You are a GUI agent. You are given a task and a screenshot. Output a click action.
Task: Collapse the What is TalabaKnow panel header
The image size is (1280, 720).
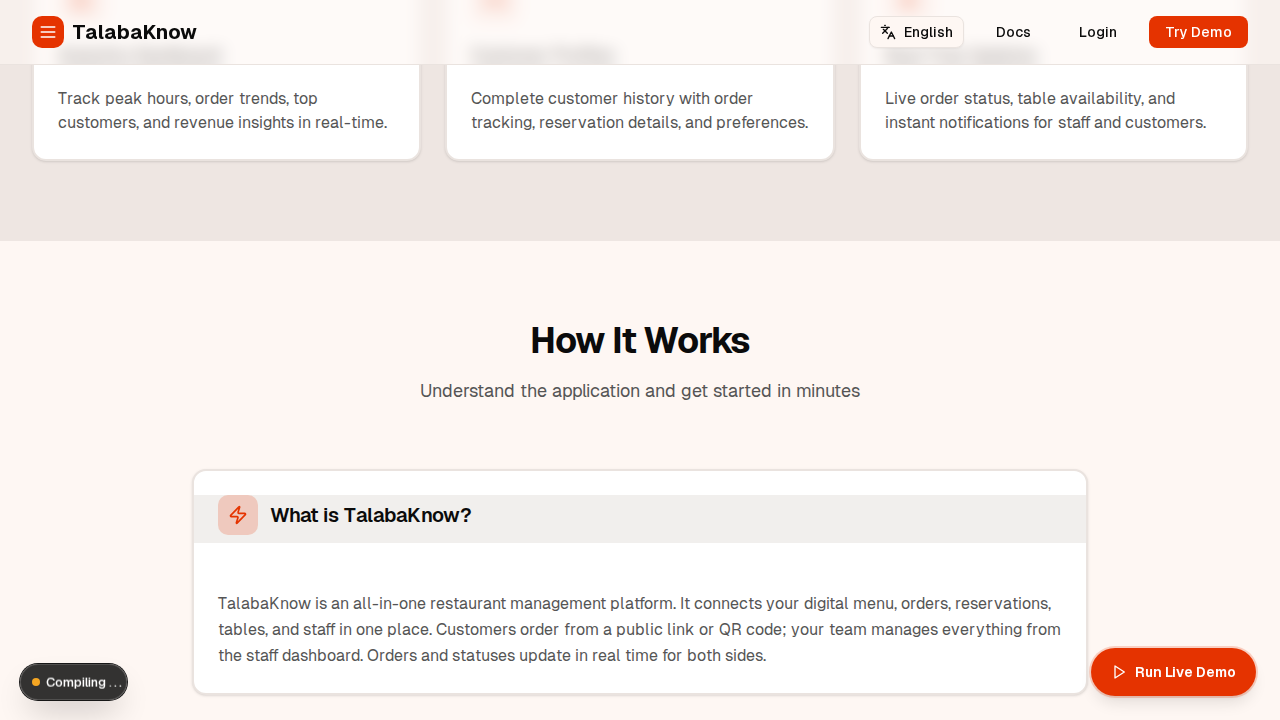pyautogui.click(x=640, y=515)
